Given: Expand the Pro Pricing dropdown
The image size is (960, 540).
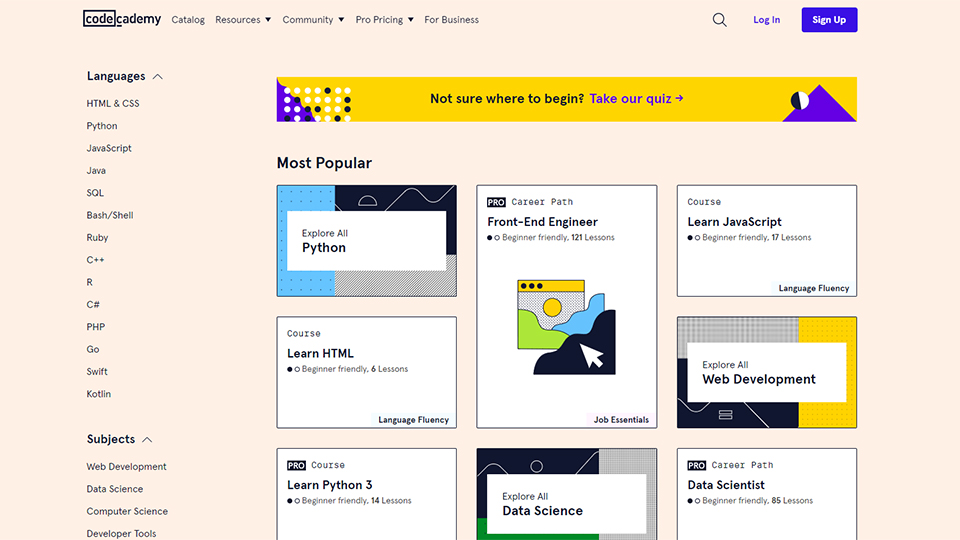Looking at the screenshot, I should [x=384, y=20].
